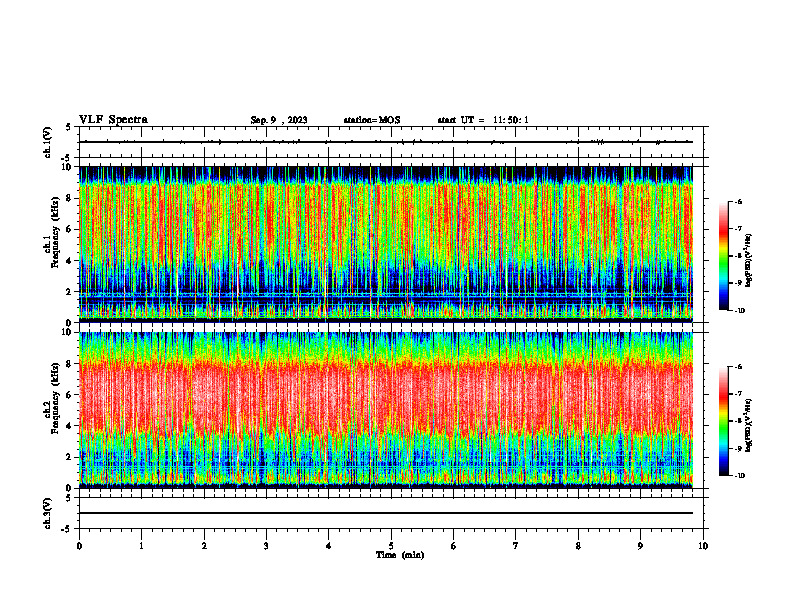This screenshot has width=792, height=612.
Task: Click the 'start UT = 11:50: 1' header text
Action: pos(483,120)
